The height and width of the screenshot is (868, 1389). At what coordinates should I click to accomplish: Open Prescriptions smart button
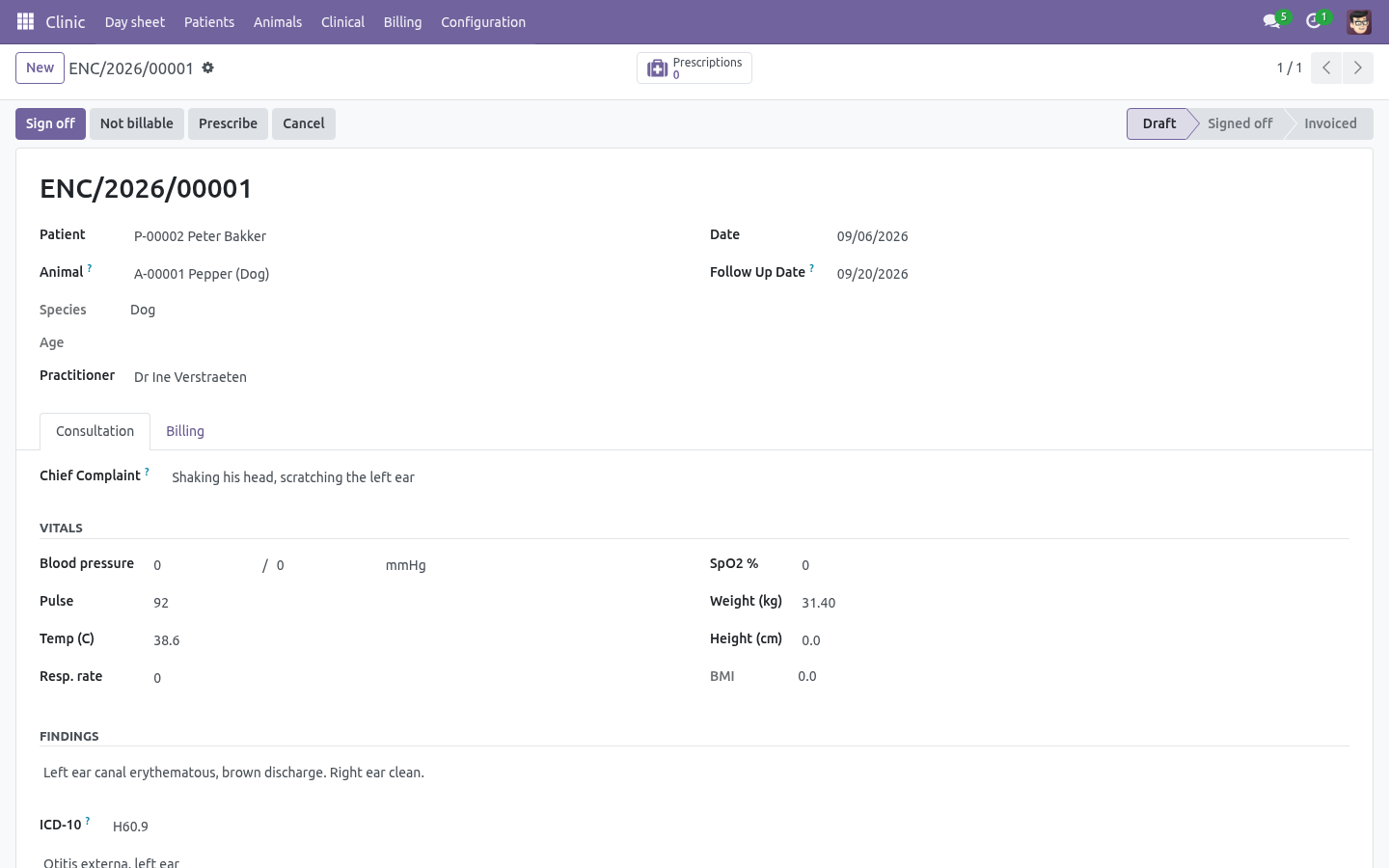[x=694, y=68]
